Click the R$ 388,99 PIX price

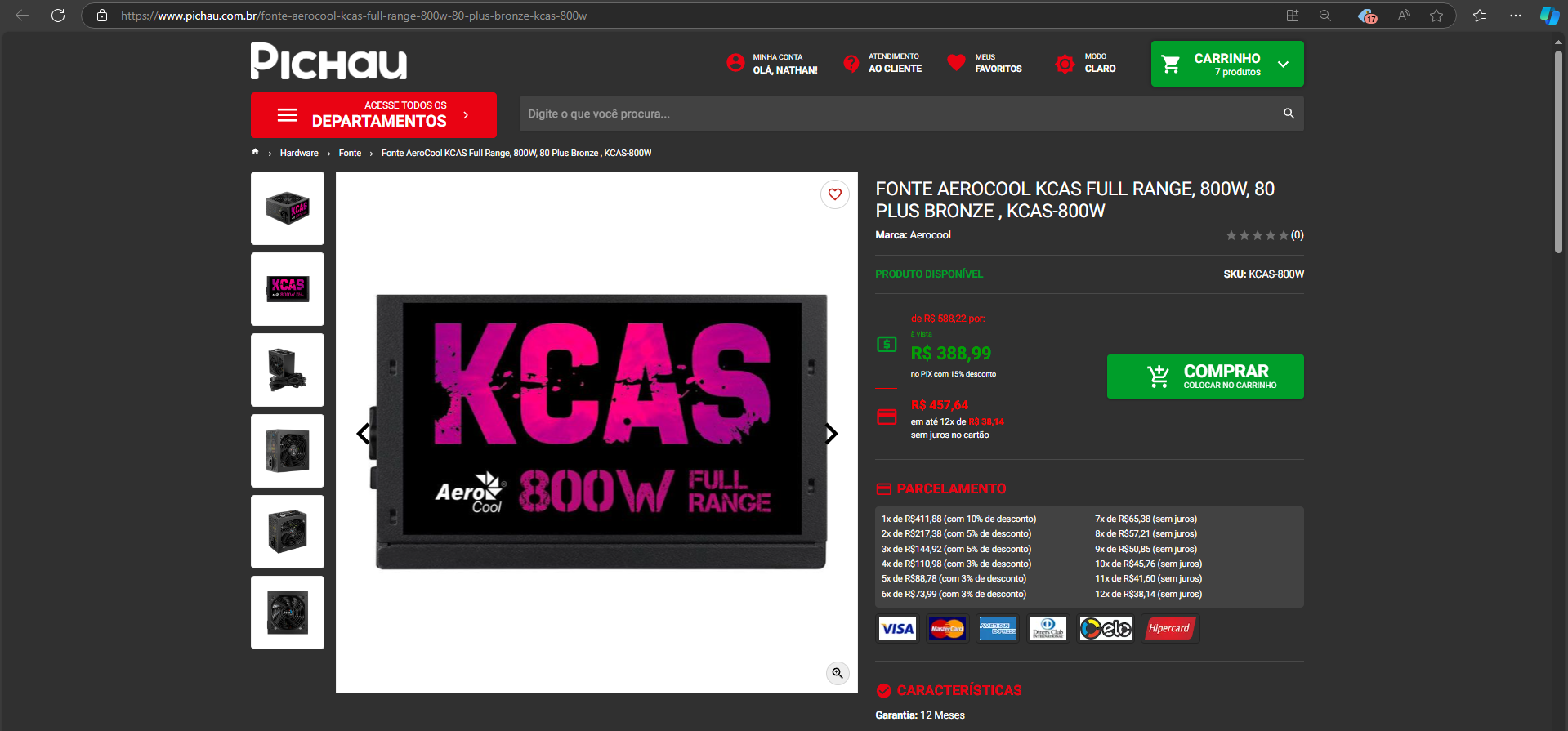tap(951, 354)
